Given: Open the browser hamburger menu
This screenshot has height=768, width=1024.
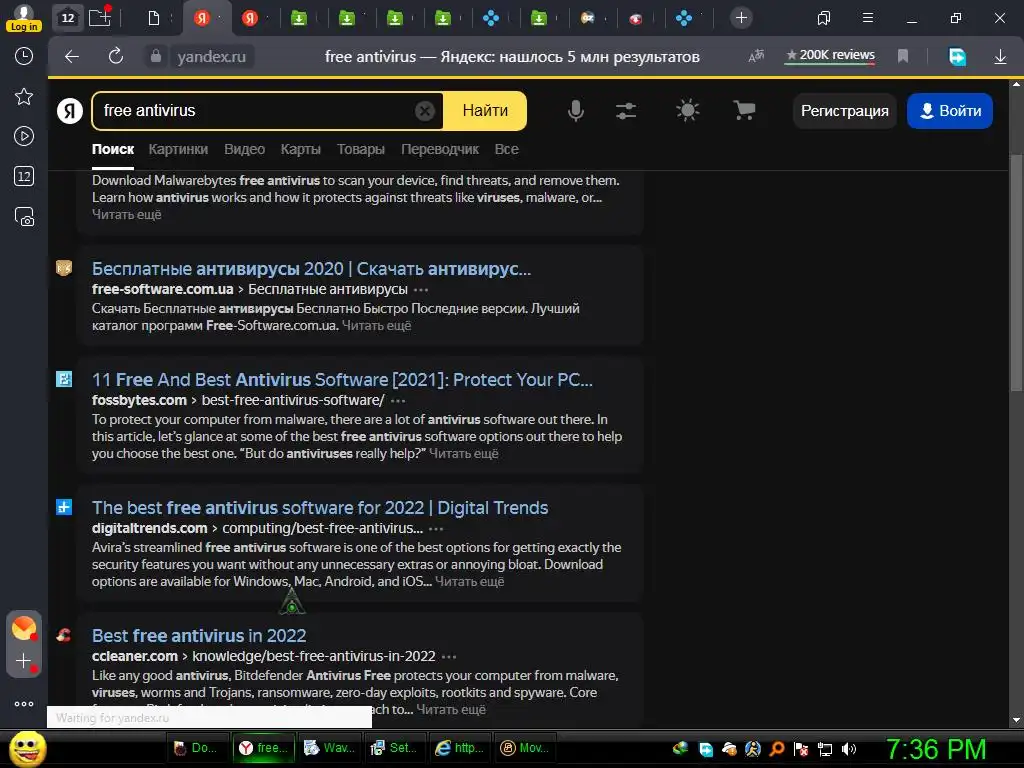Looking at the screenshot, I should (x=868, y=18).
